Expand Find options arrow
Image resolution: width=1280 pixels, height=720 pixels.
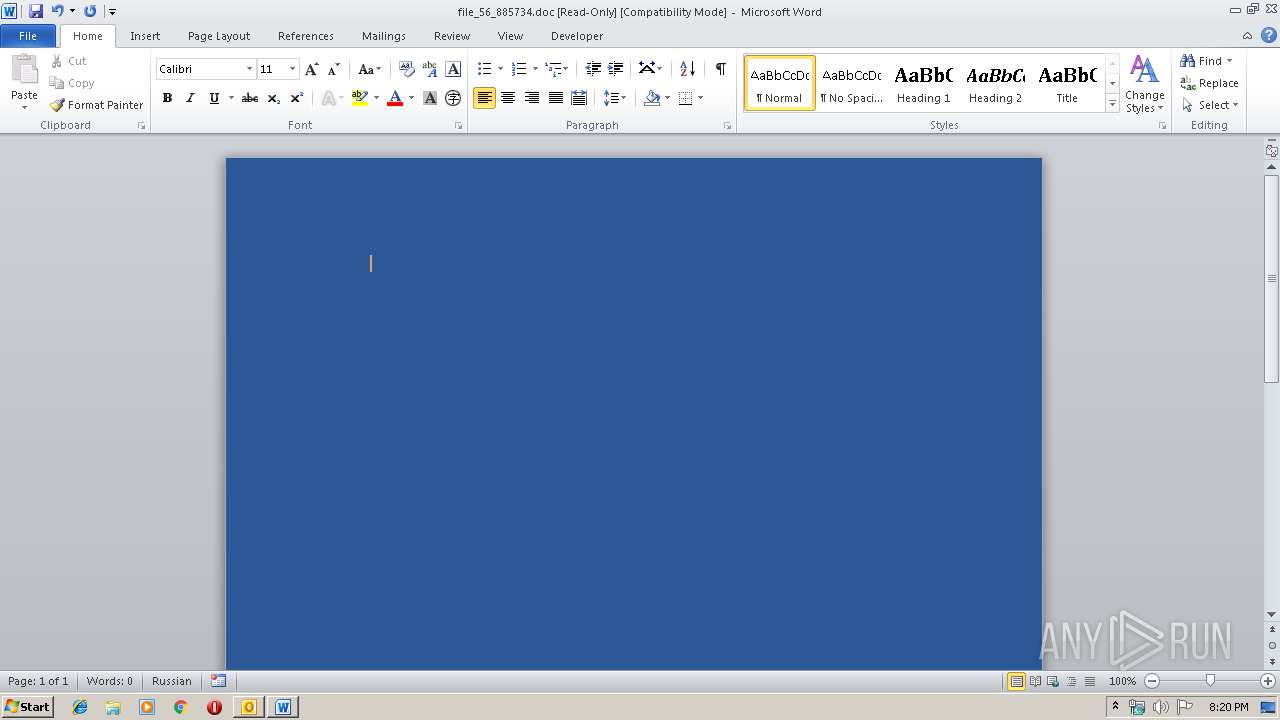(1229, 61)
